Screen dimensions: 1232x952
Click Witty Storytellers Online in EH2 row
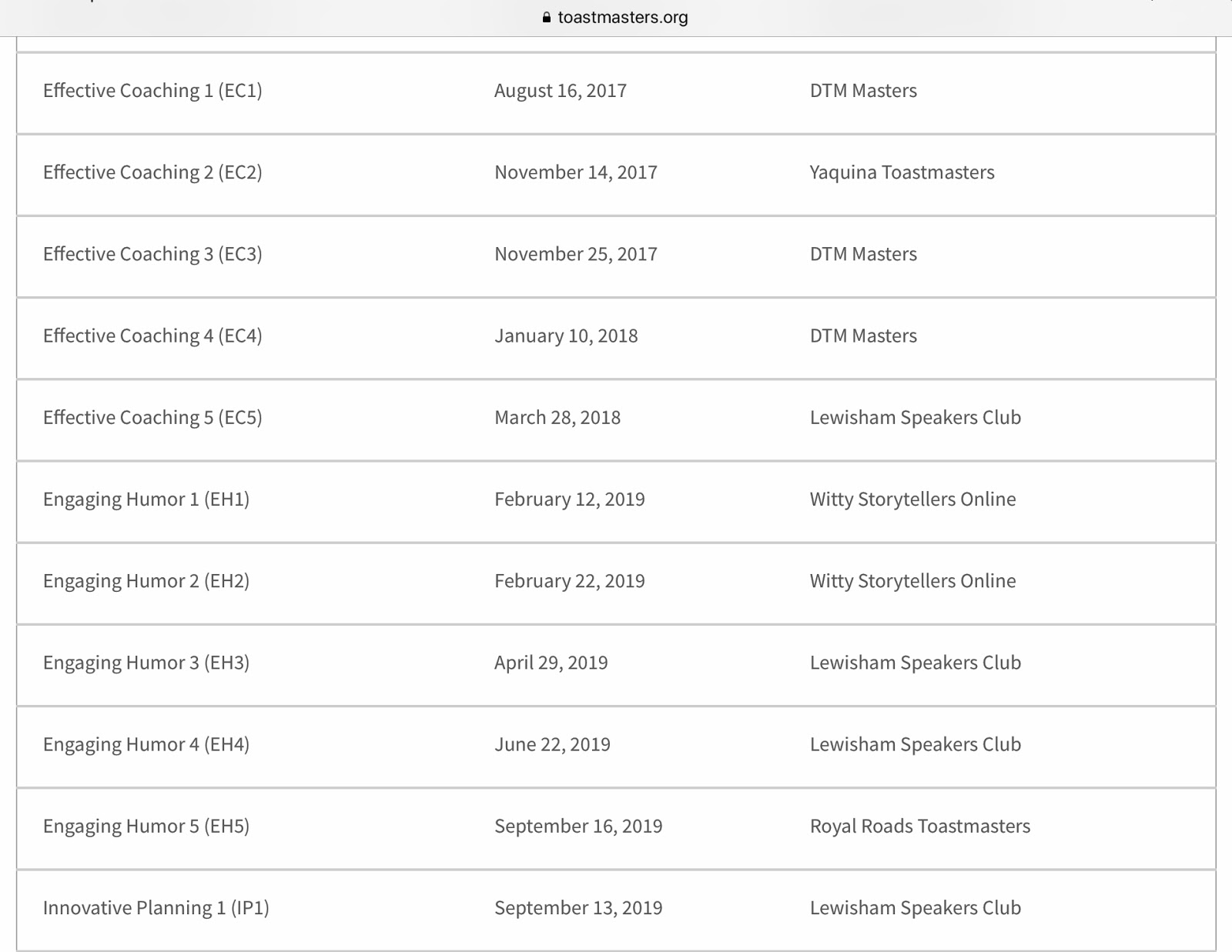pyautogui.click(x=912, y=581)
